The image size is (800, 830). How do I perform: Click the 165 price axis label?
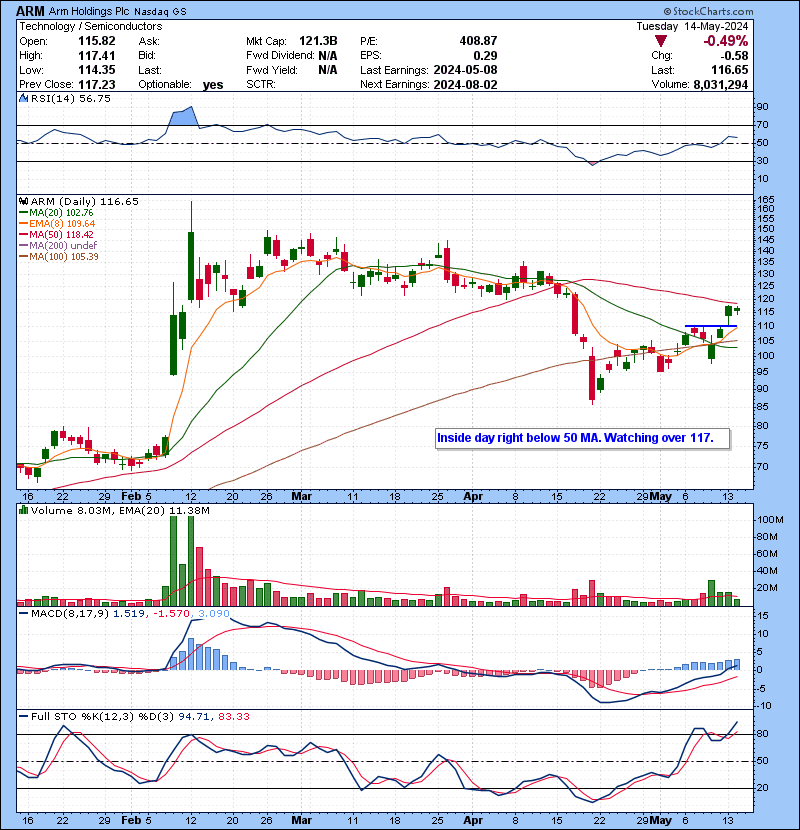click(x=767, y=200)
